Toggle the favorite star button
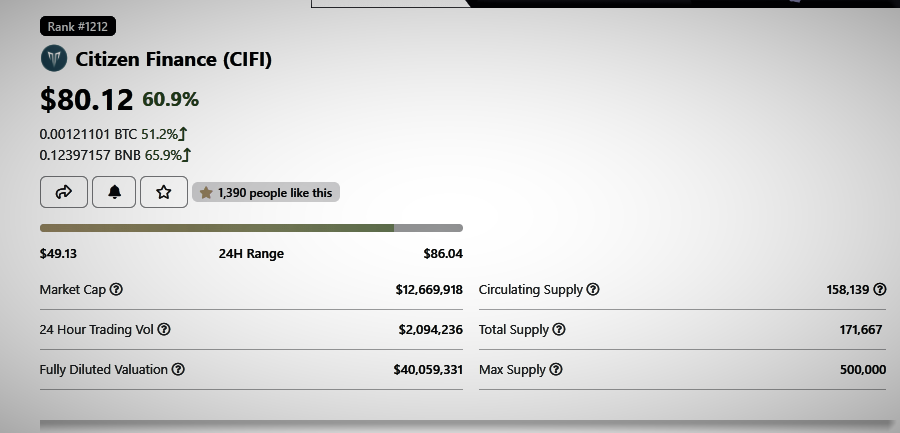Viewport: 900px width, 433px height. pyautogui.click(x=164, y=192)
